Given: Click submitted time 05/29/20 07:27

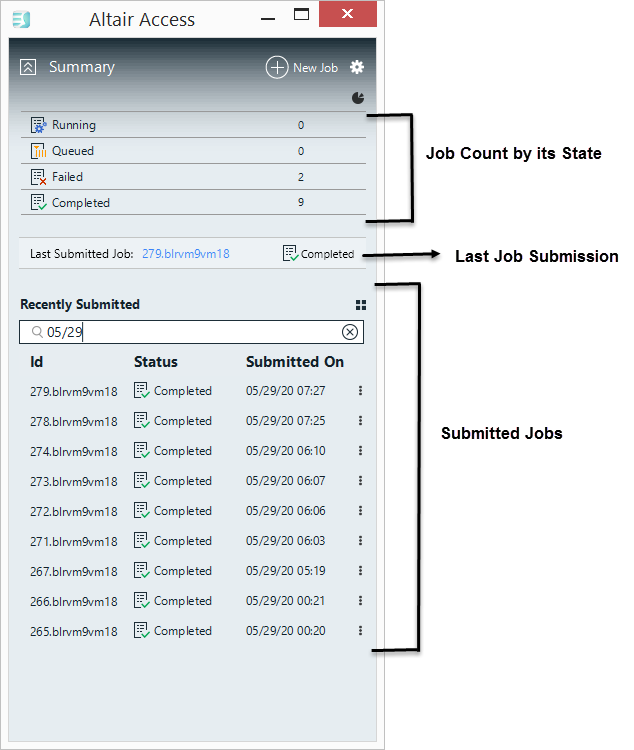Looking at the screenshot, I should 286,391.
